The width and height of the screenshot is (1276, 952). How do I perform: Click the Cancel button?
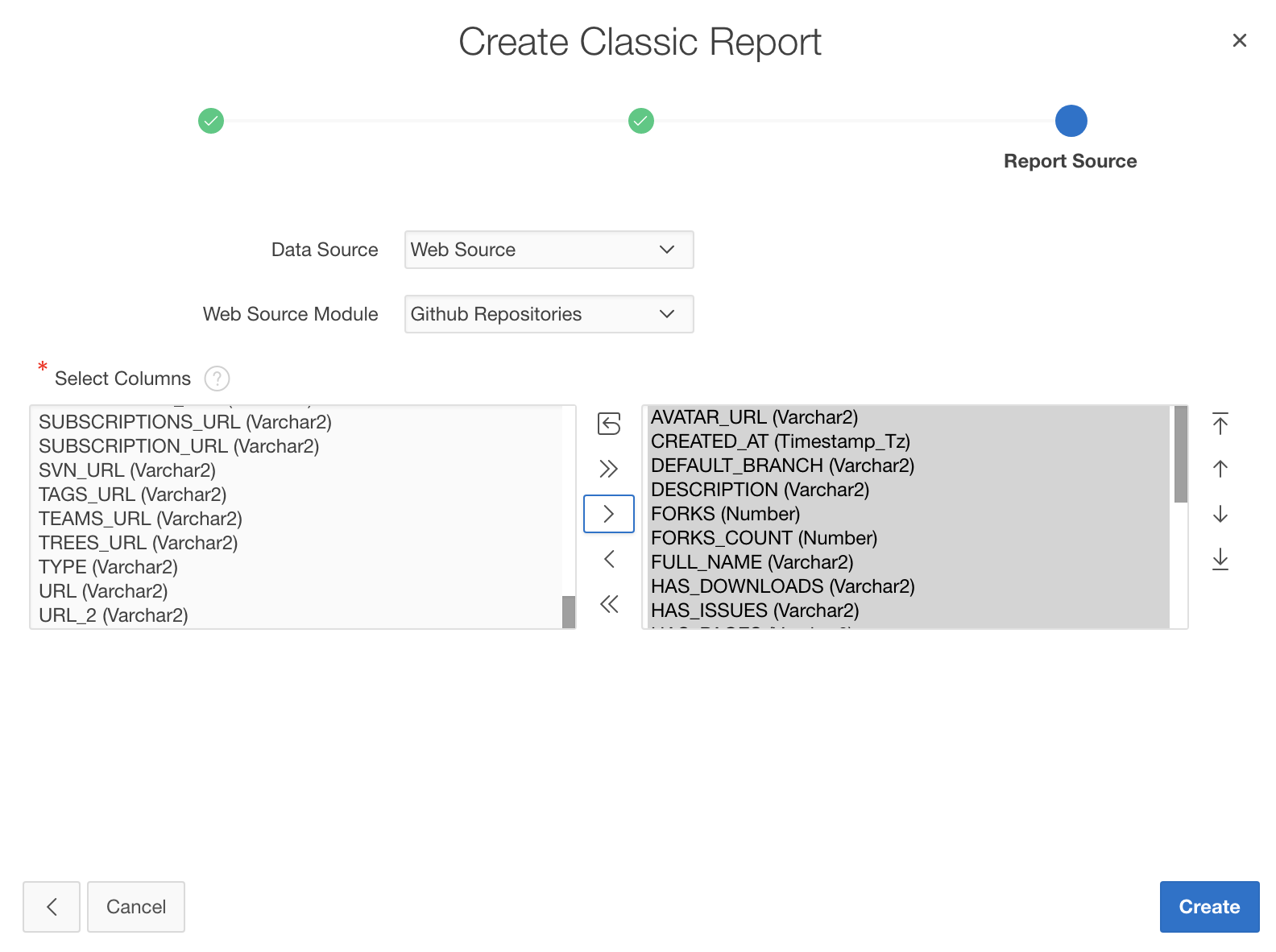coord(136,907)
